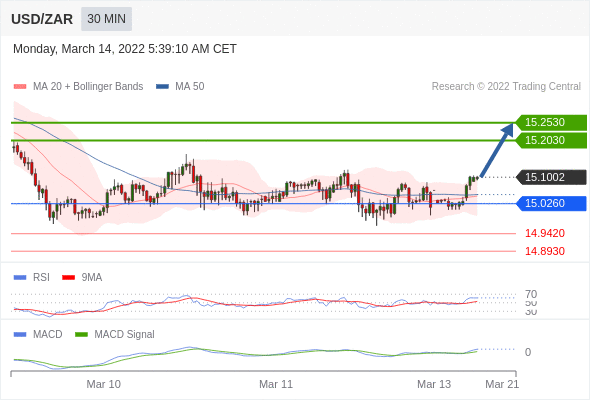Click the date line 'Monday, March 14, 2022 5:39:10 AM CET'
Viewport: 590px width, 400px height.
tap(125, 49)
